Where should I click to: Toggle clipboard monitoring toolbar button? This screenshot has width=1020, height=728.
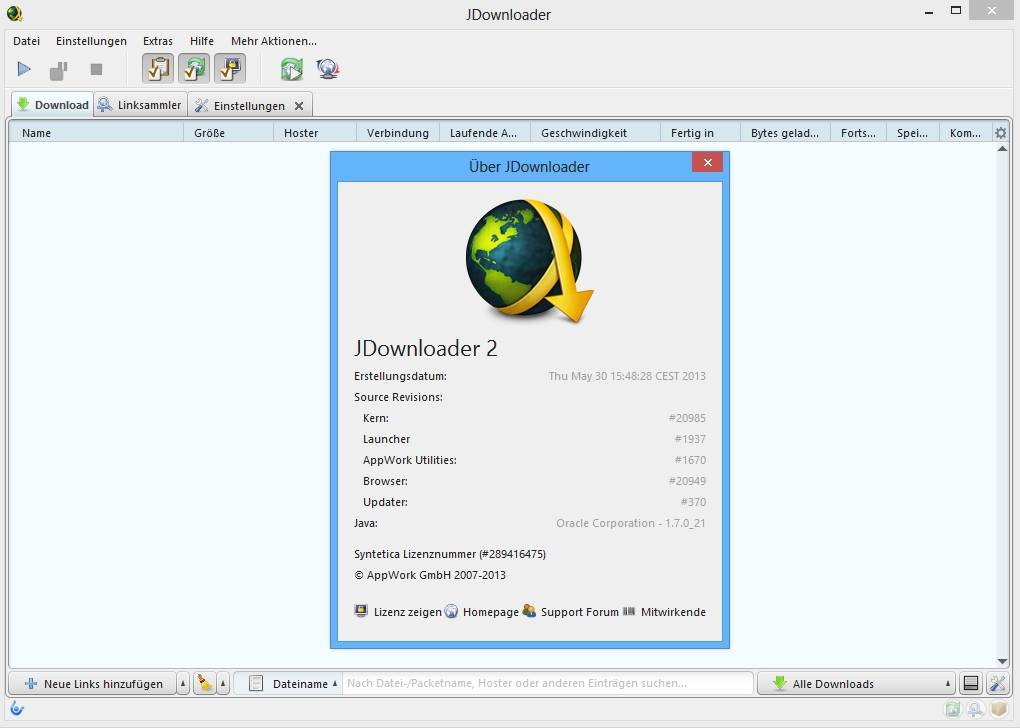click(158, 69)
